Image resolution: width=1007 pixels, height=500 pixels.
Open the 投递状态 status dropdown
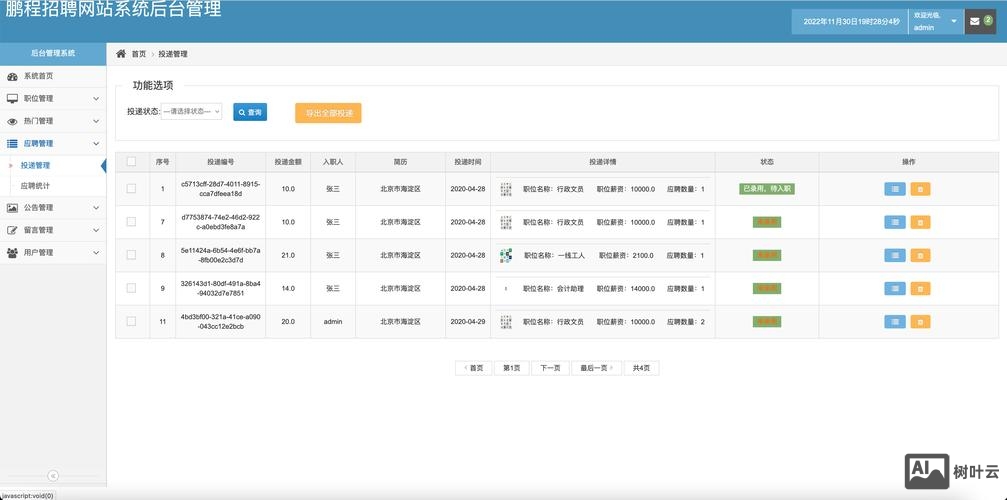click(191, 112)
